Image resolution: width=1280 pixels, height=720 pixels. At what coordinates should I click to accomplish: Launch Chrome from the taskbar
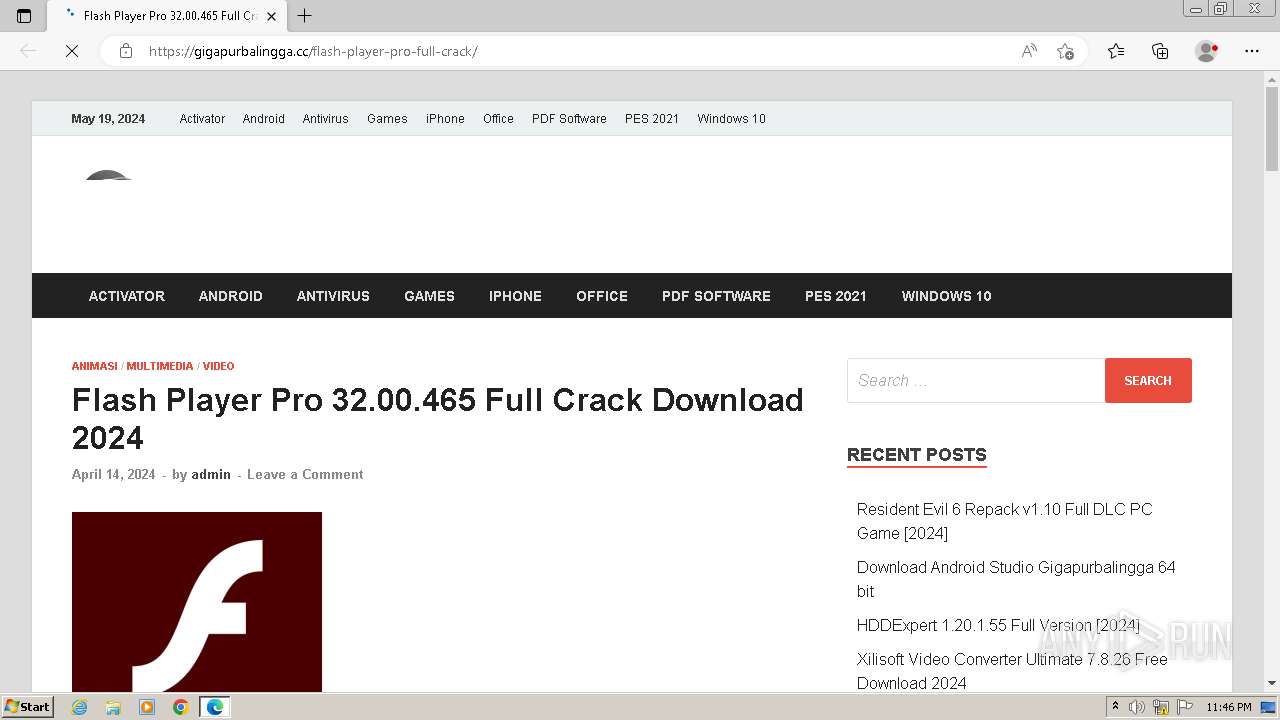tap(181, 707)
